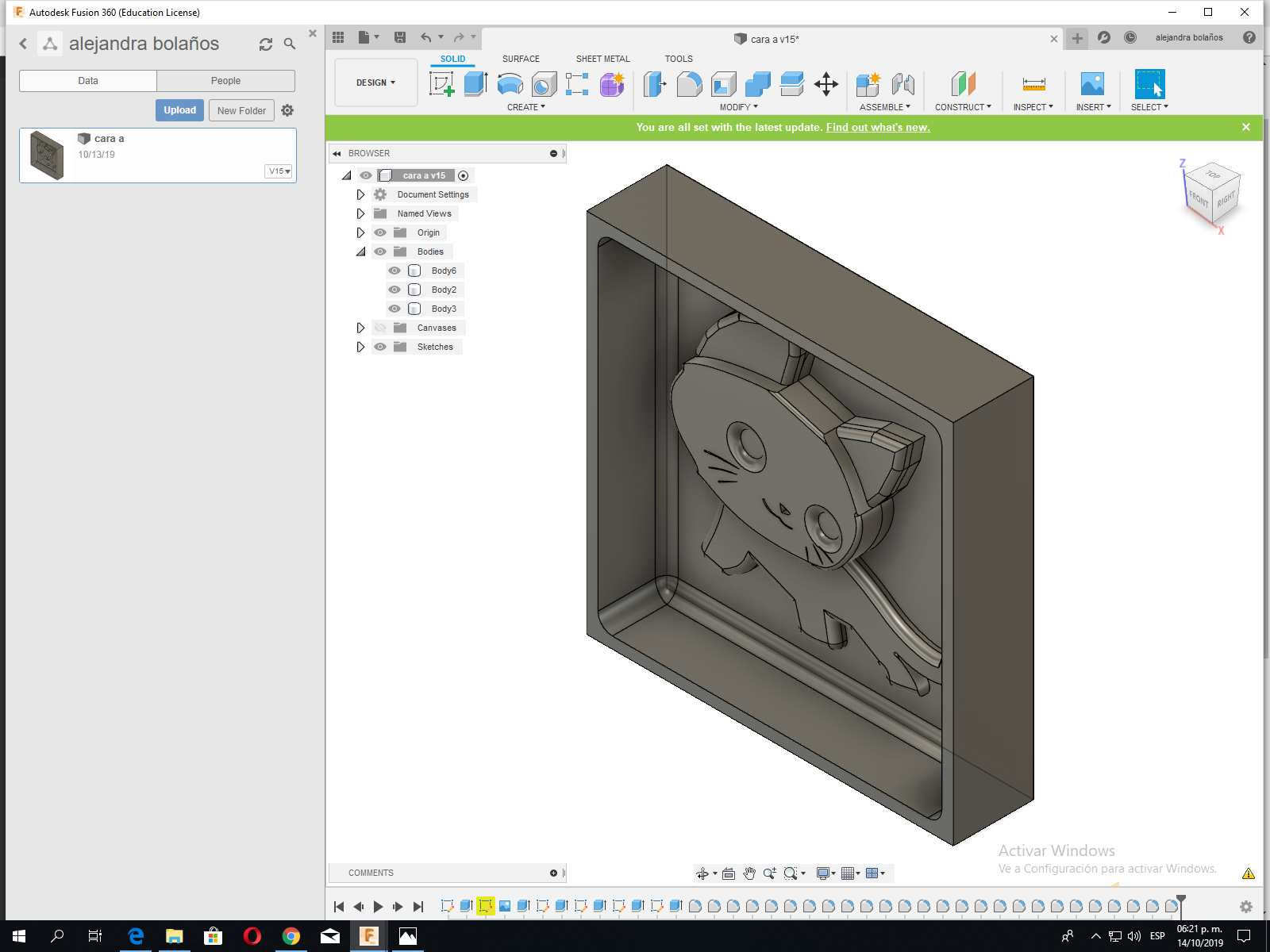Click the Insert Decal image icon
This screenshot has height=952, width=1270.
1092,83
